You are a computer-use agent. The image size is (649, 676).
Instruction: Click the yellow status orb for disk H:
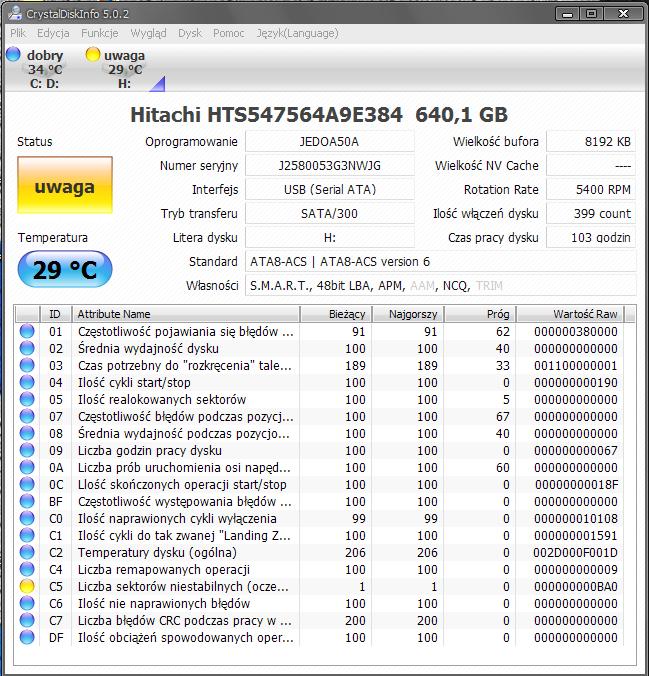(93, 54)
